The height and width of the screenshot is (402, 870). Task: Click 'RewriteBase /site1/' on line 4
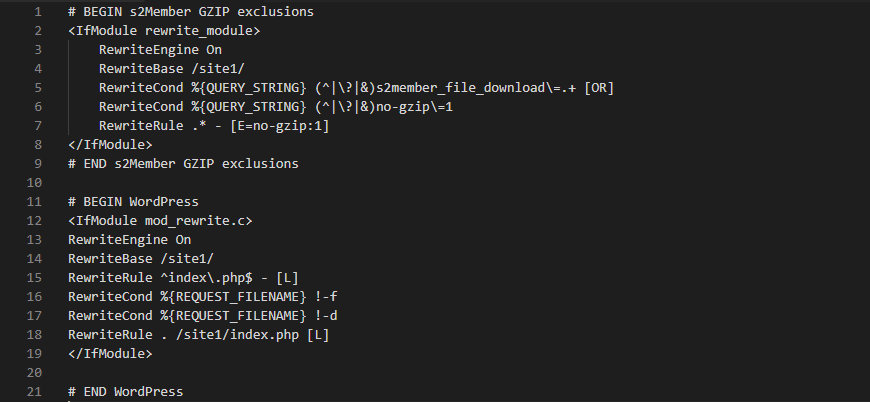pyautogui.click(x=172, y=69)
